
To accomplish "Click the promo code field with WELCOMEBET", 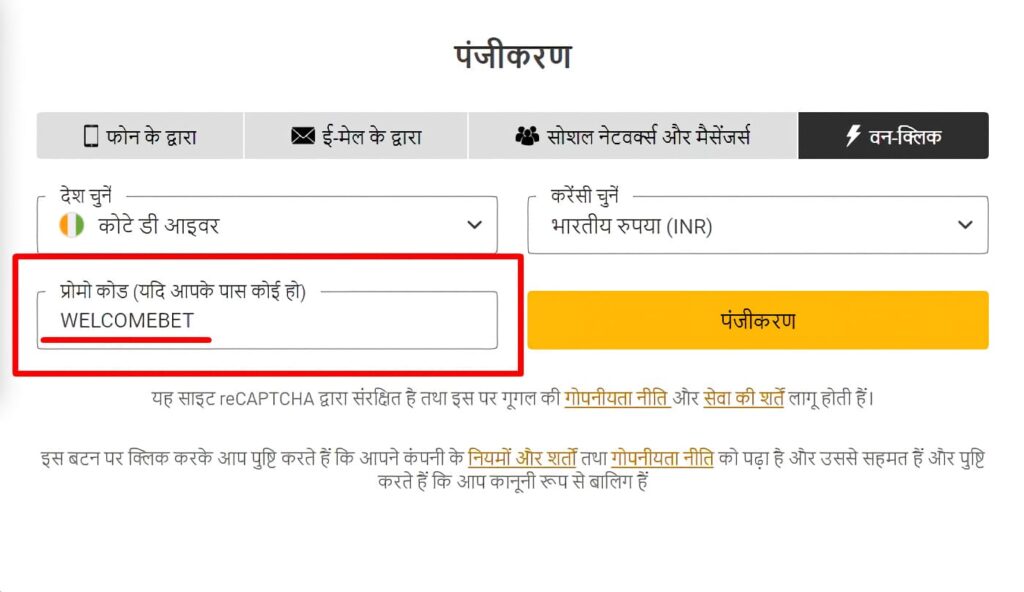I will [x=267, y=320].
